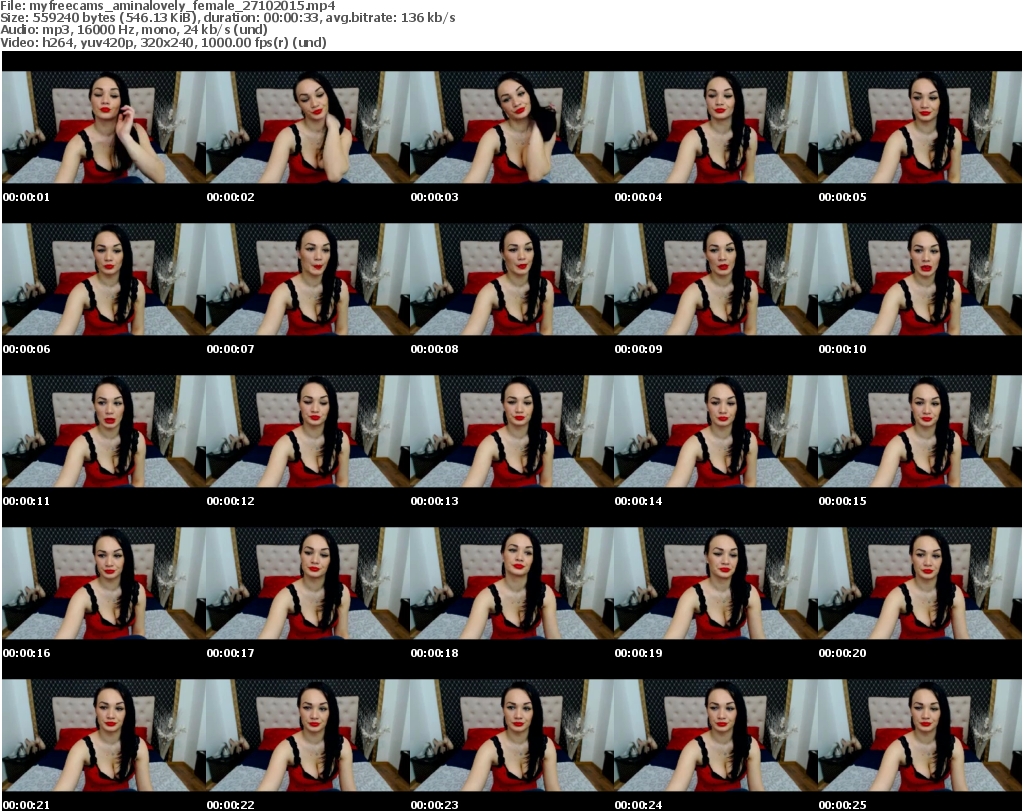
Task: Choose the frame image above 00:00:23
Action: click(x=512, y=735)
